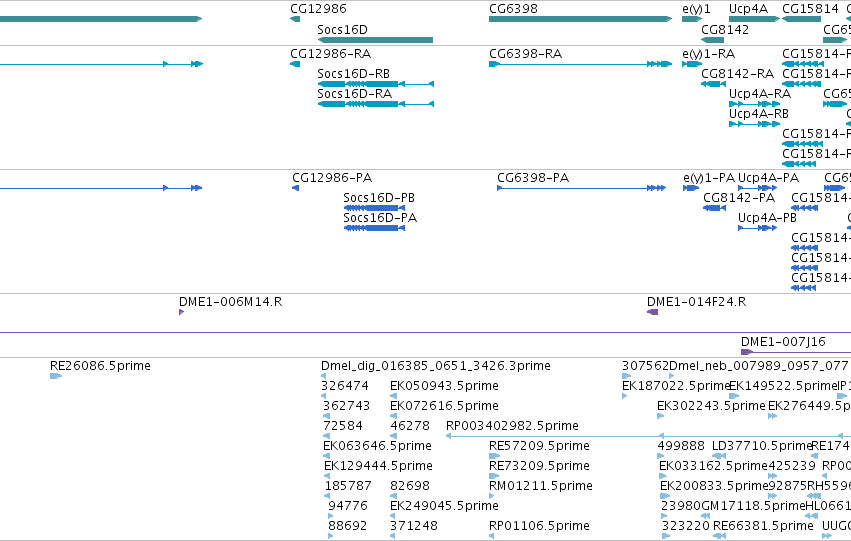This screenshot has width=851, height=541.
Task: Click the 185787 feature label
Action: coord(348,486)
